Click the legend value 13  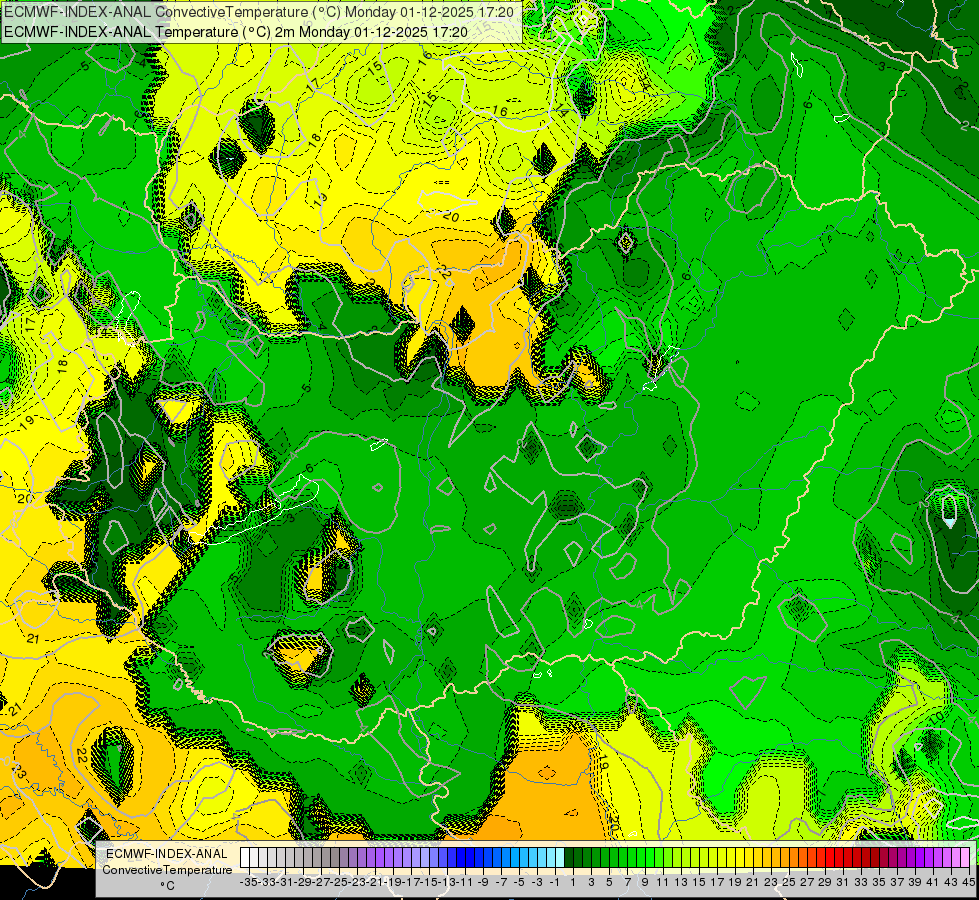[x=681, y=882]
